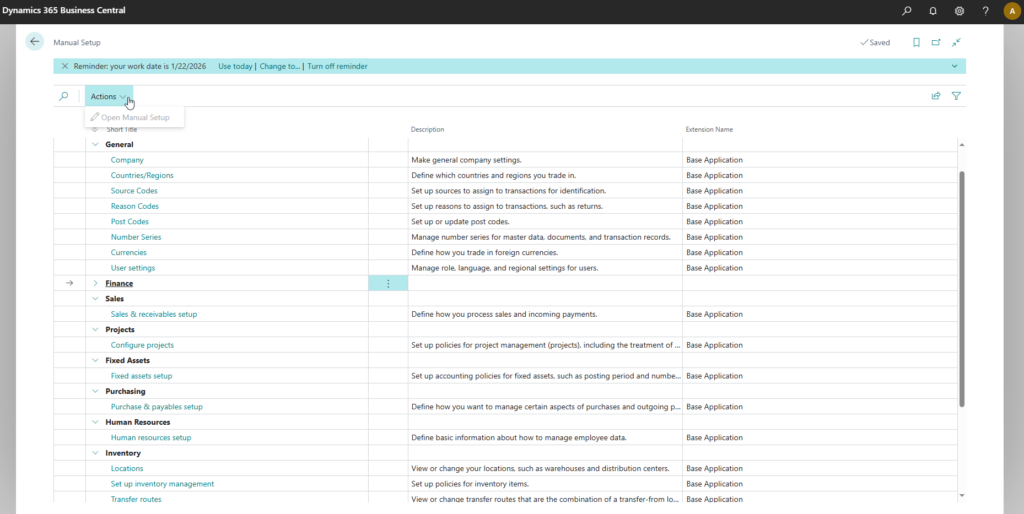Go back using the back arrow

tap(35, 41)
